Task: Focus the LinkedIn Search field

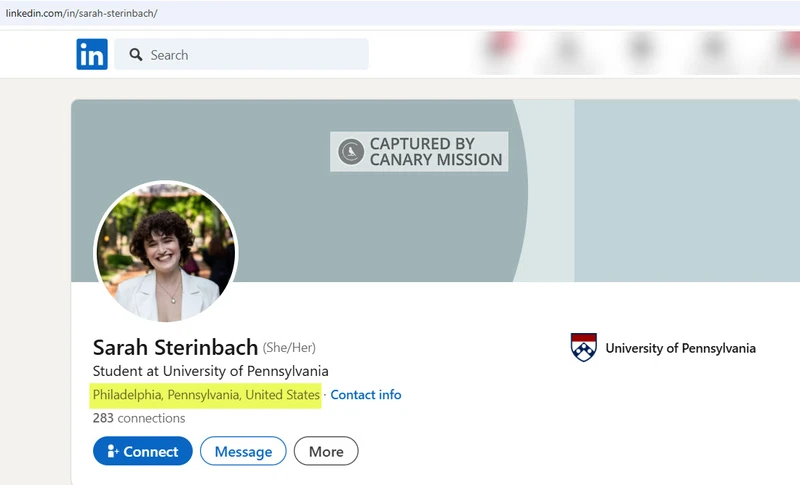Action: coord(241,54)
